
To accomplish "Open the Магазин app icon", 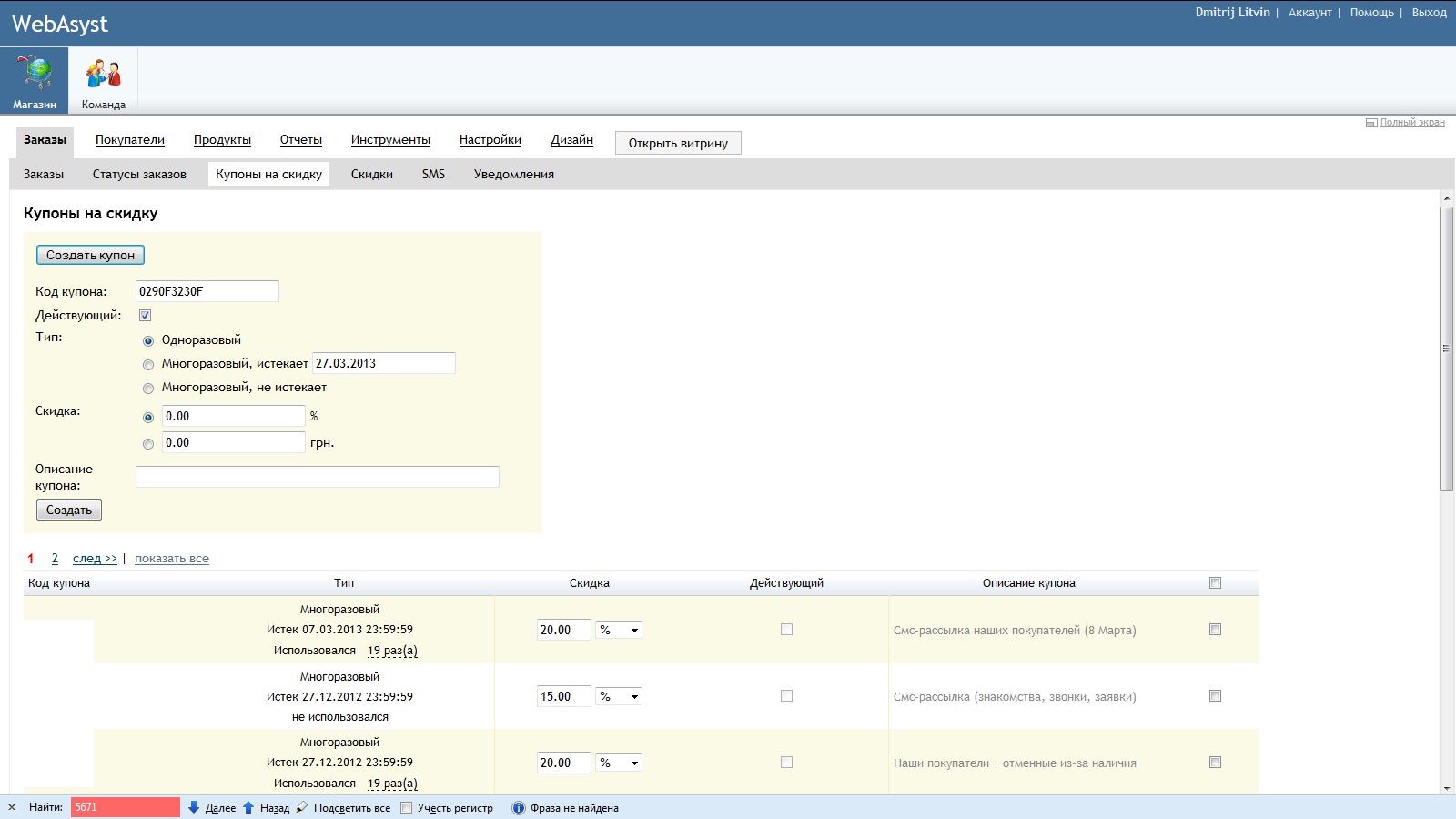I will click(34, 81).
